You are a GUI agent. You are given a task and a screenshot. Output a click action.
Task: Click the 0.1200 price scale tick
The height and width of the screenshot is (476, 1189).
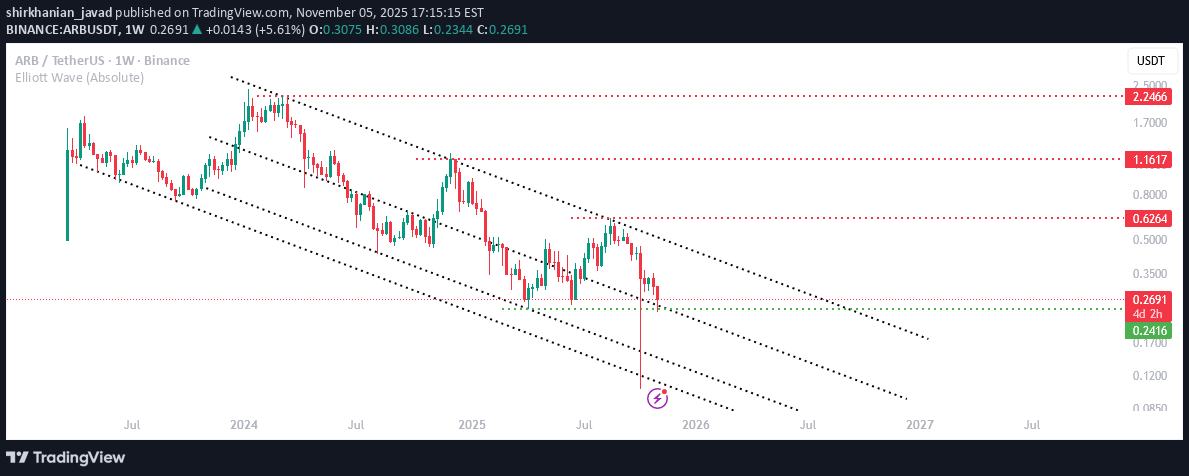point(1151,376)
